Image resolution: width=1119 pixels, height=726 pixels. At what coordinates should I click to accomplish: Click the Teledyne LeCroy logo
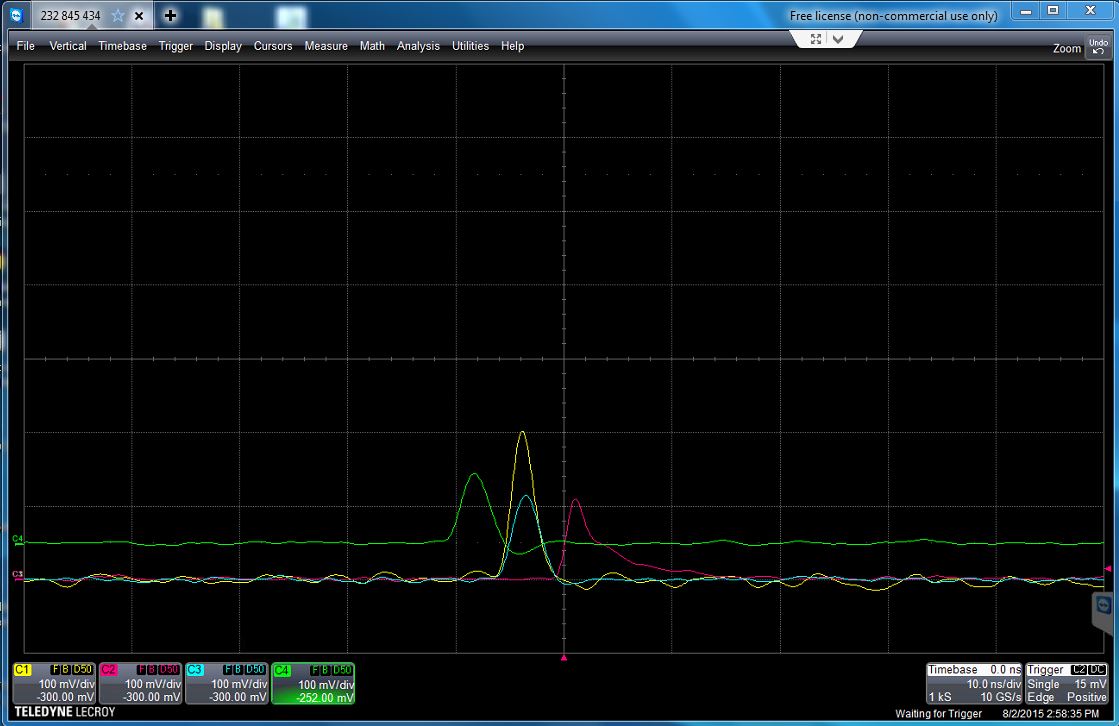65,712
